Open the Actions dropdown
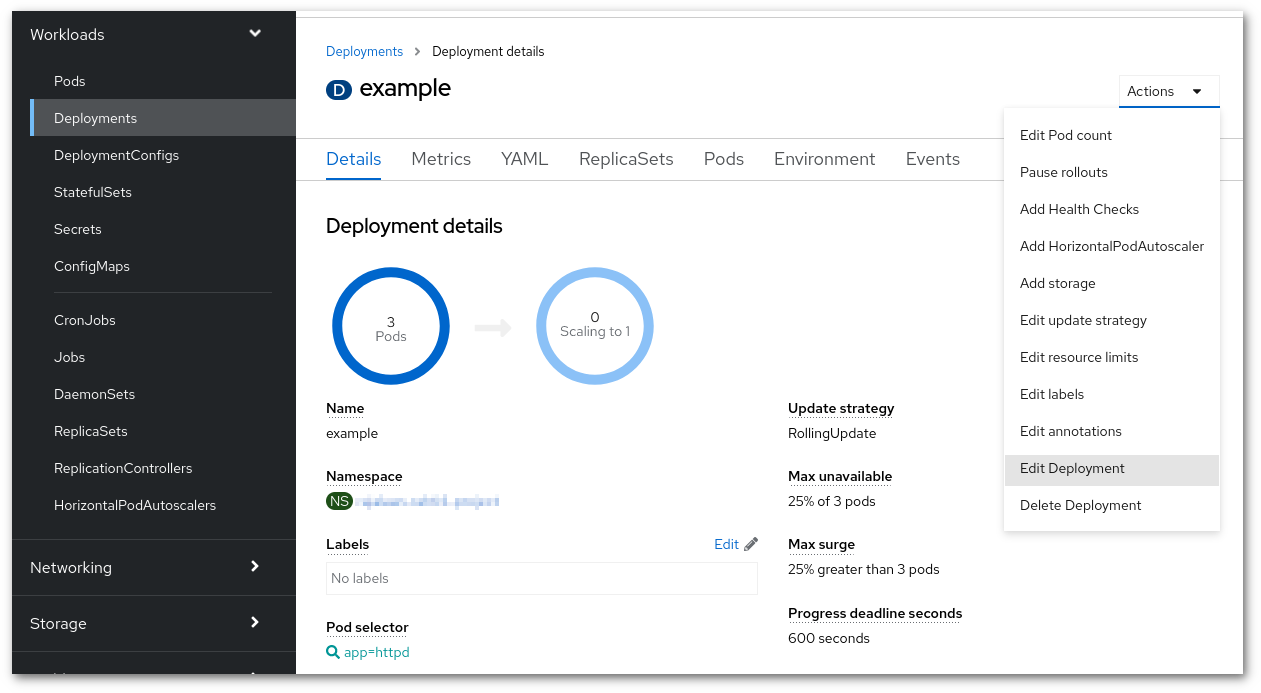This screenshot has width=1261, height=693. 1169,91
